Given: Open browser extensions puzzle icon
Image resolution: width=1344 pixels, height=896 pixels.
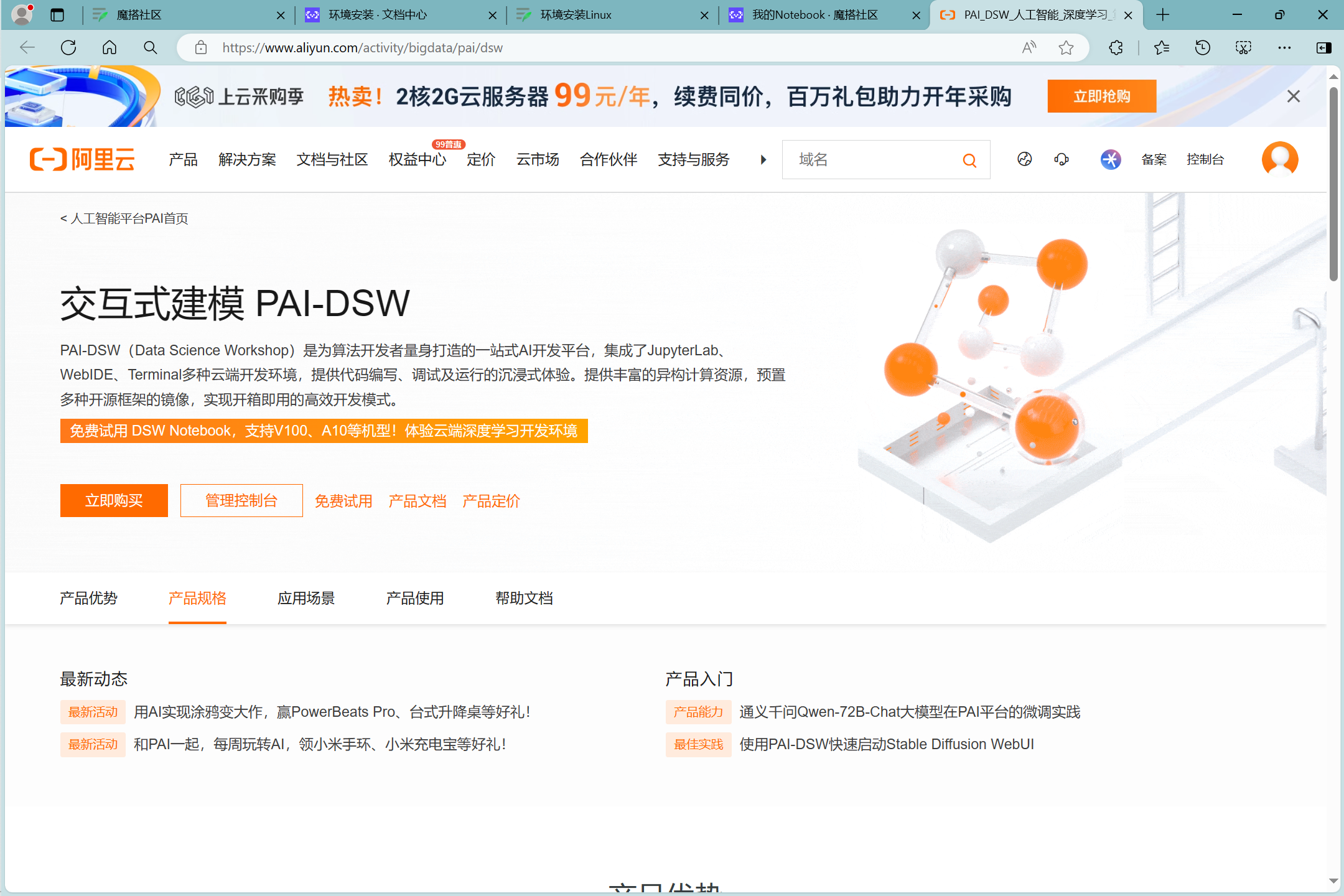Looking at the screenshot, I should [x=1116, y=48].
